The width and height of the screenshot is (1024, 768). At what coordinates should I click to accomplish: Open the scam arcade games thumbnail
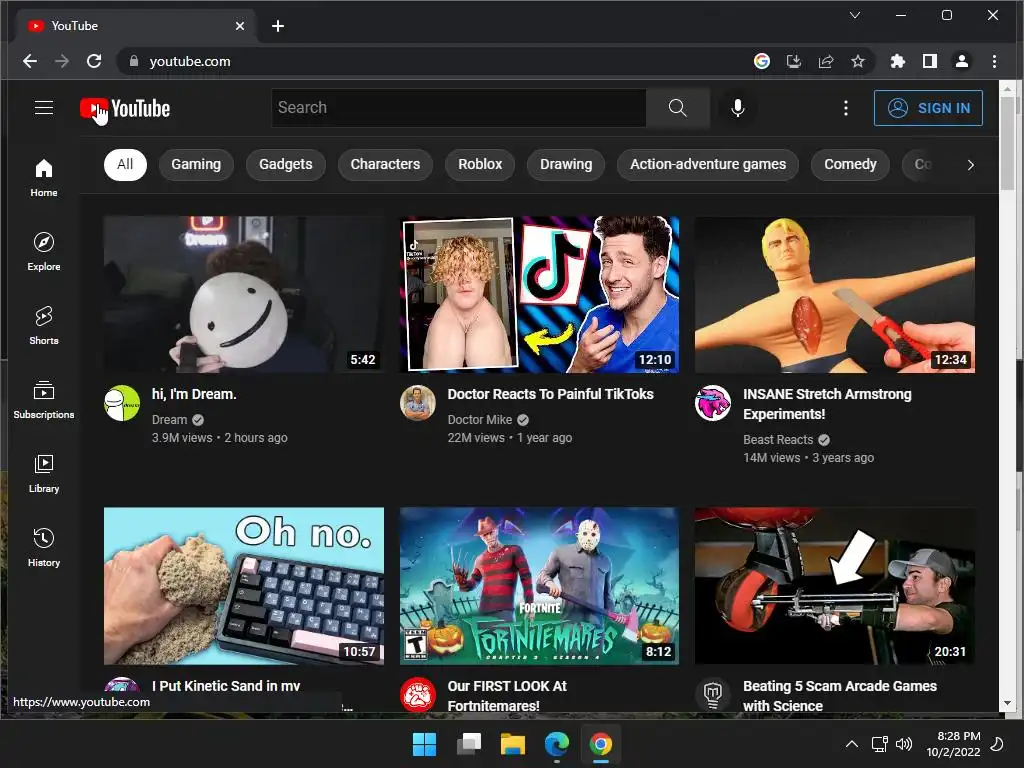point(835,586)
